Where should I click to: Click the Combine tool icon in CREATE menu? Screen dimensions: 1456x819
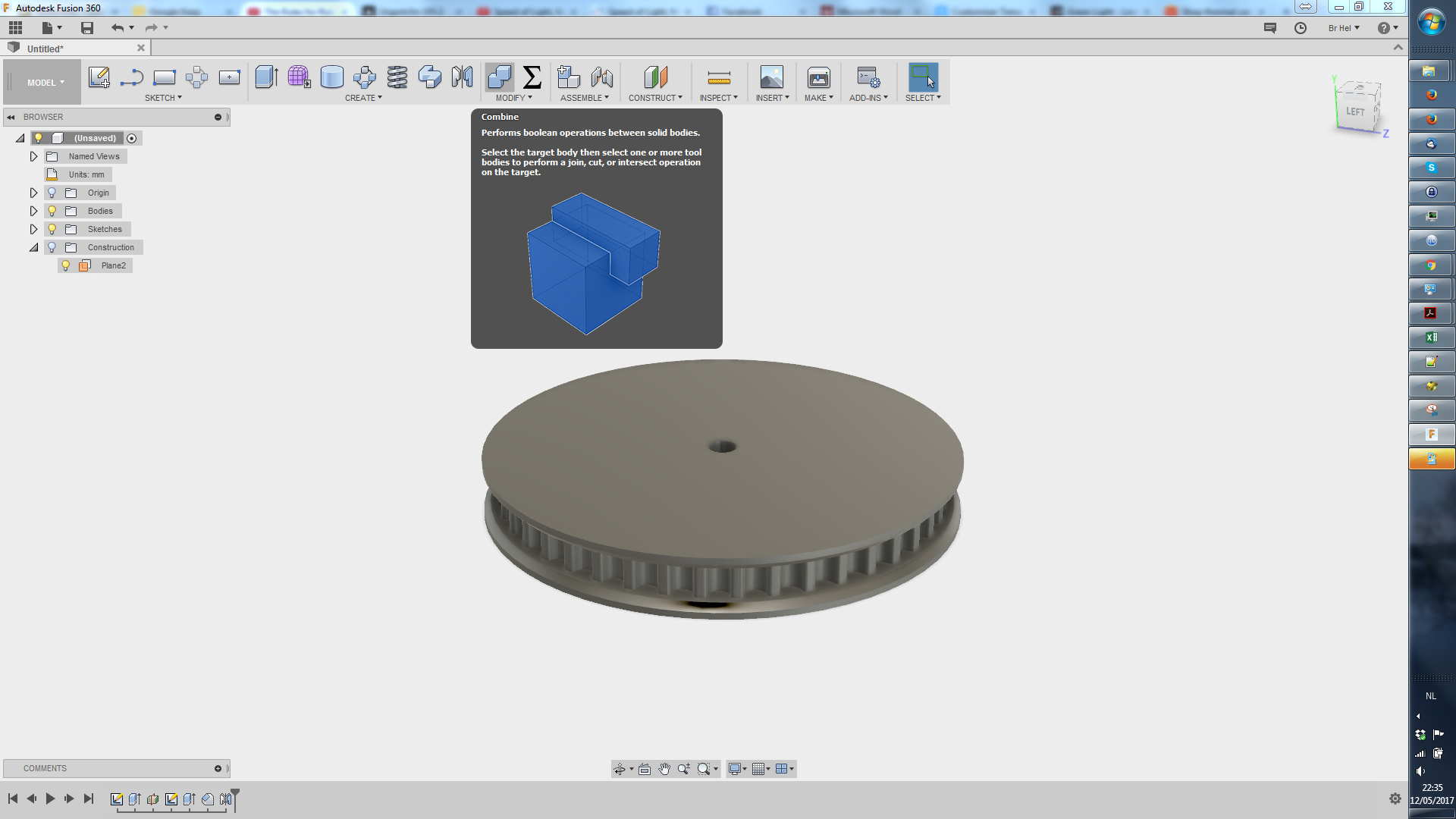498,77
